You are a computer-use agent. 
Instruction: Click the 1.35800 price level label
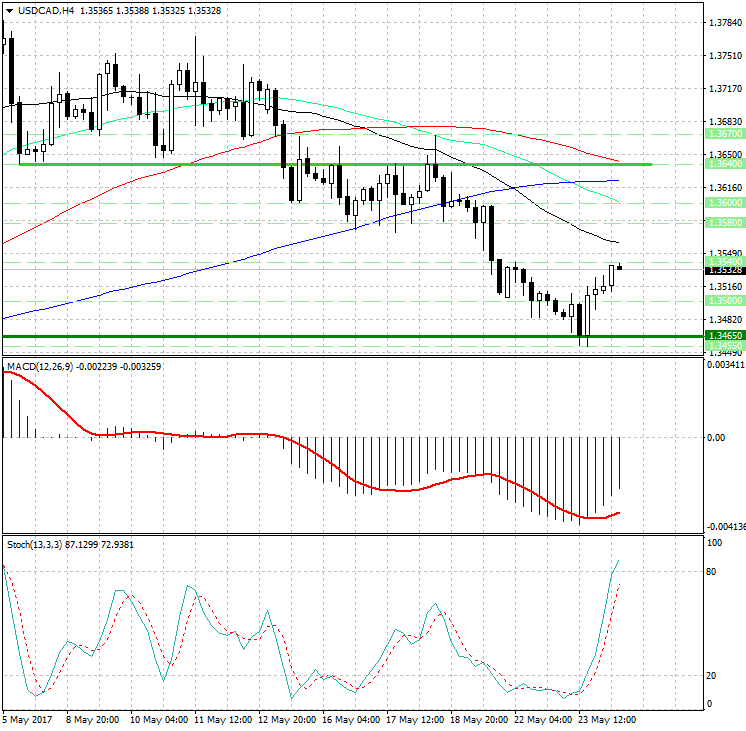(723, 222)
